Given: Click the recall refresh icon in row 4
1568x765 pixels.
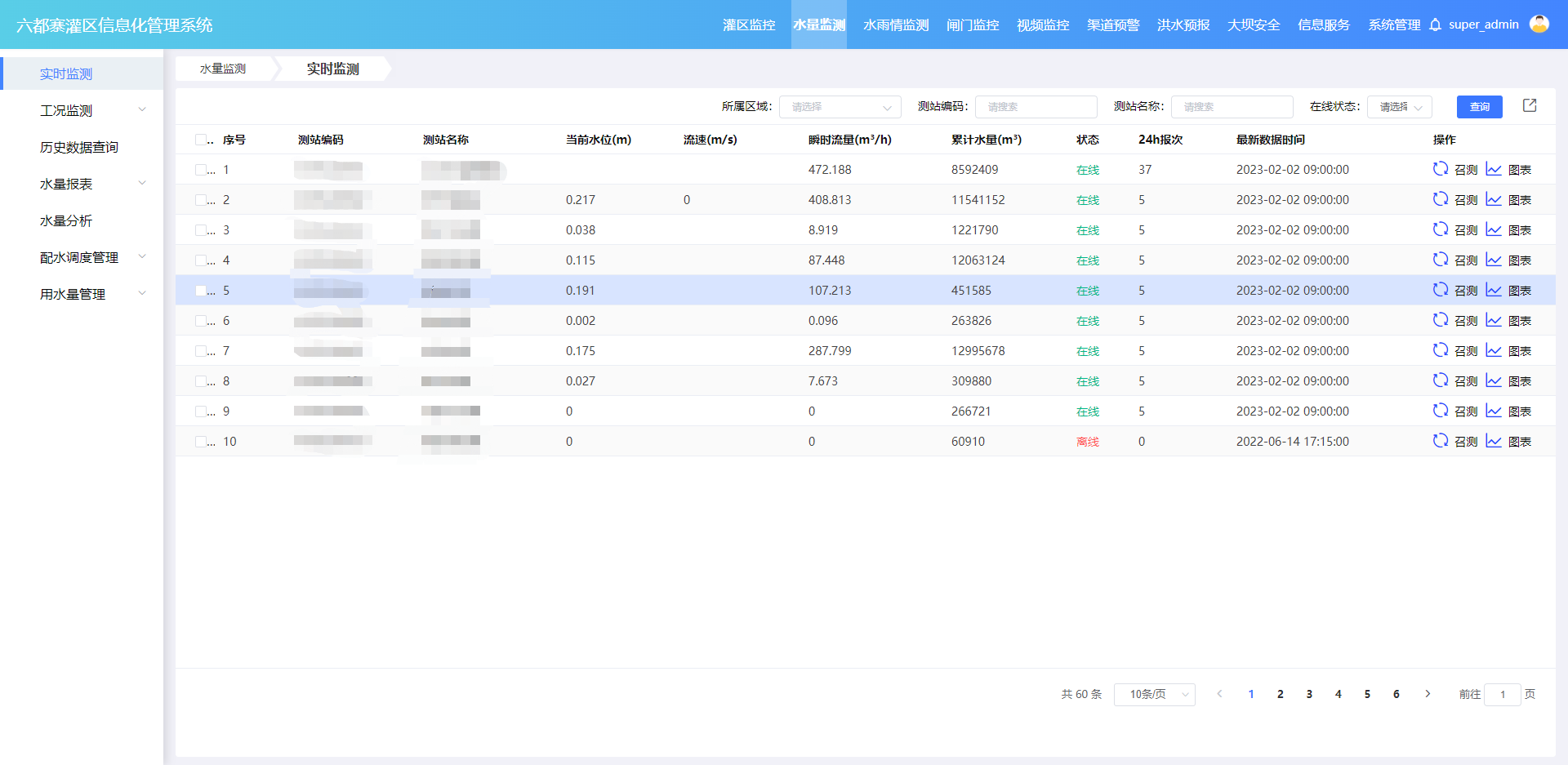Looking at the screenshot, I should click(x=1440, y=260).
